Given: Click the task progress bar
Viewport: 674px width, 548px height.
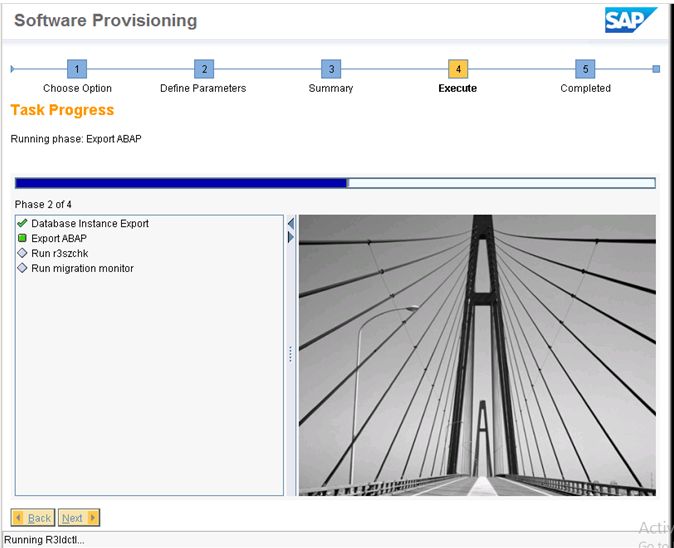Looking at the screenshot, I should tap(335, 183).
